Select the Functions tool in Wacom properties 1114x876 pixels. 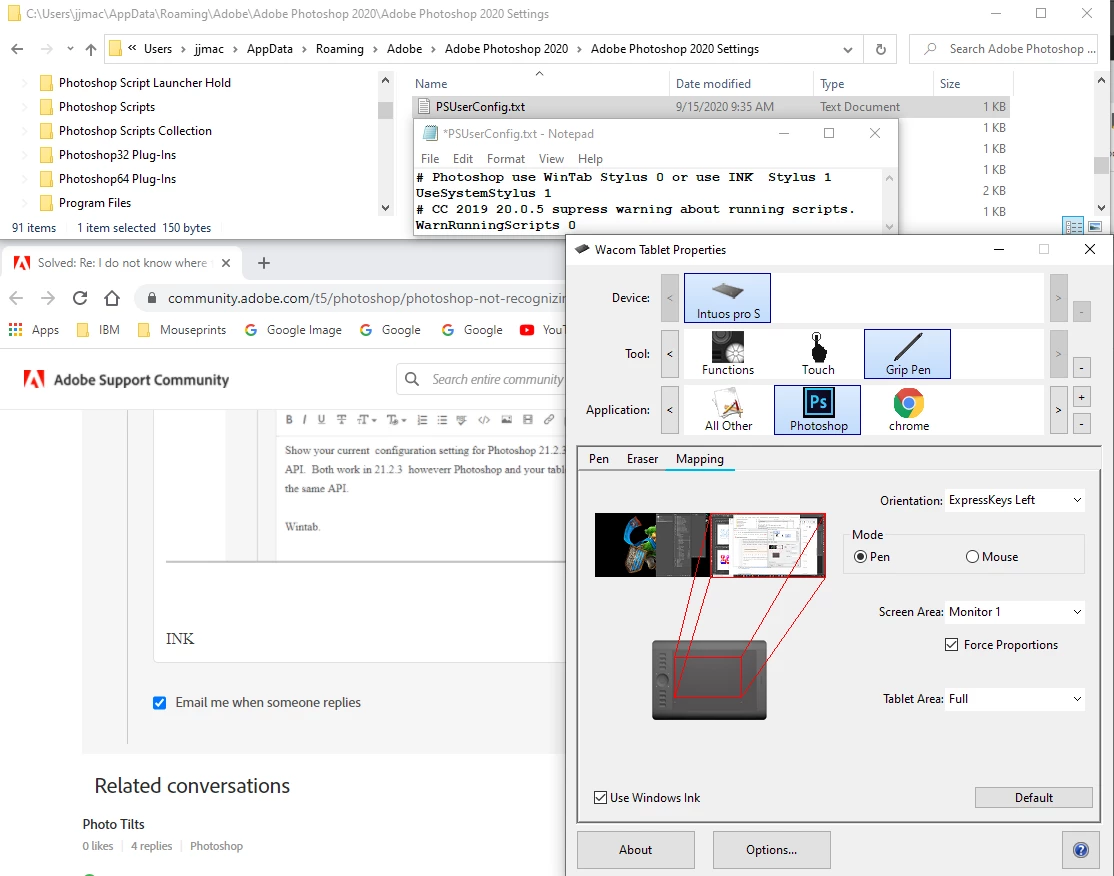pyautogui.click(x=728, y=354)
